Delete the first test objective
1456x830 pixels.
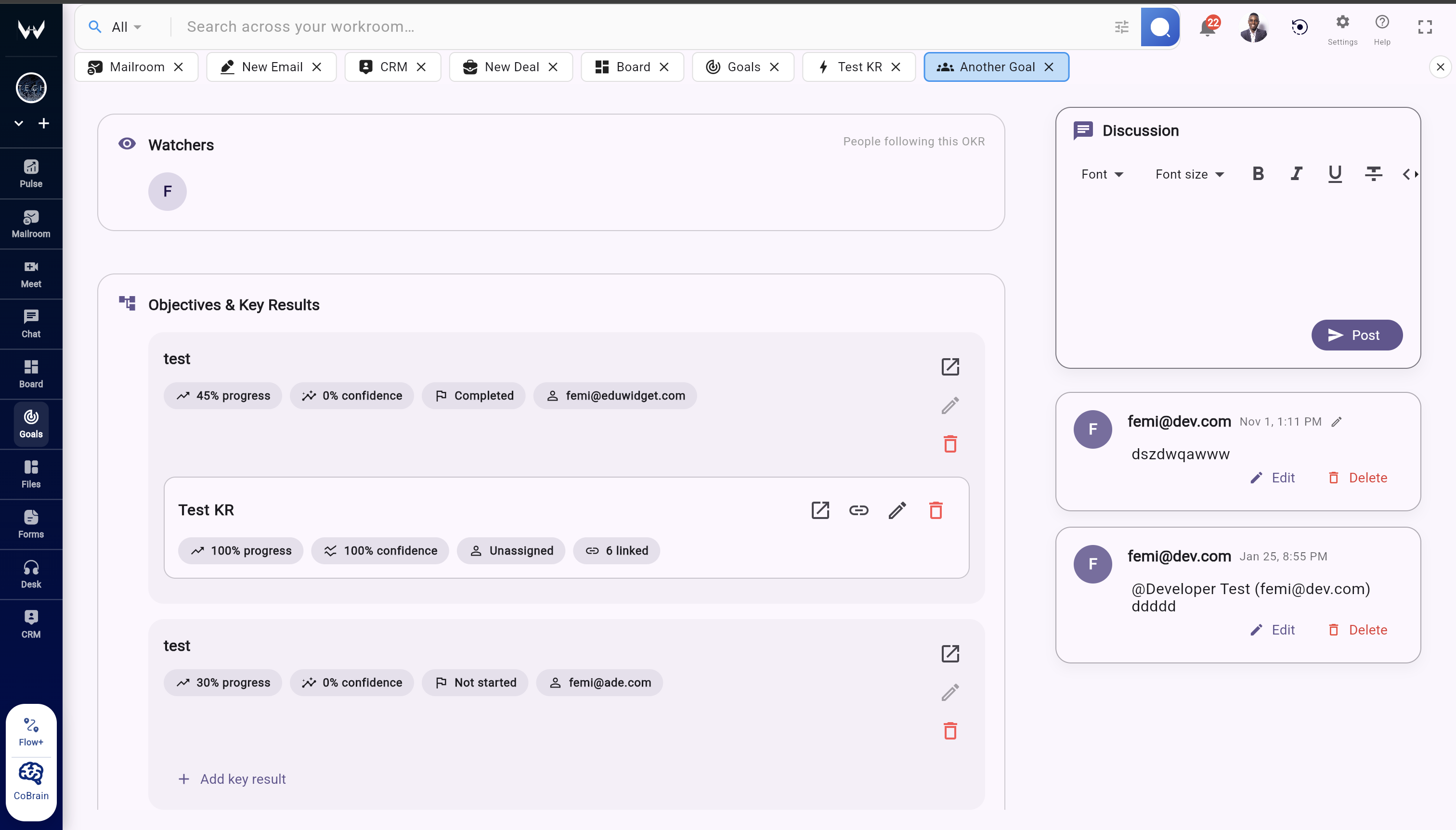tap(950, 443)
